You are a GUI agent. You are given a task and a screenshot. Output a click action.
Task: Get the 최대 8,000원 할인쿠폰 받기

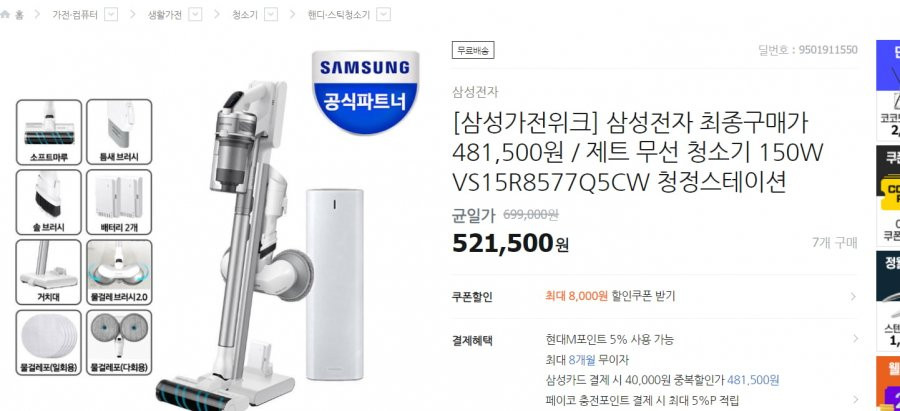pos(610,296)
